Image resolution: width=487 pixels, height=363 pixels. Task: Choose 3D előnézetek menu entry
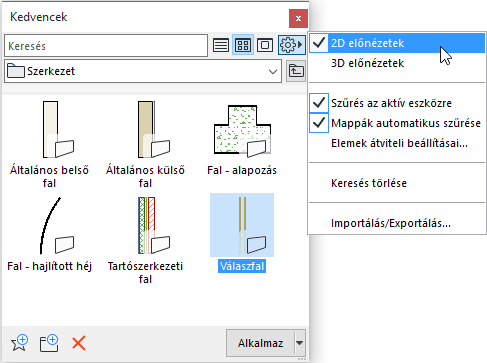tap(397, 63)
